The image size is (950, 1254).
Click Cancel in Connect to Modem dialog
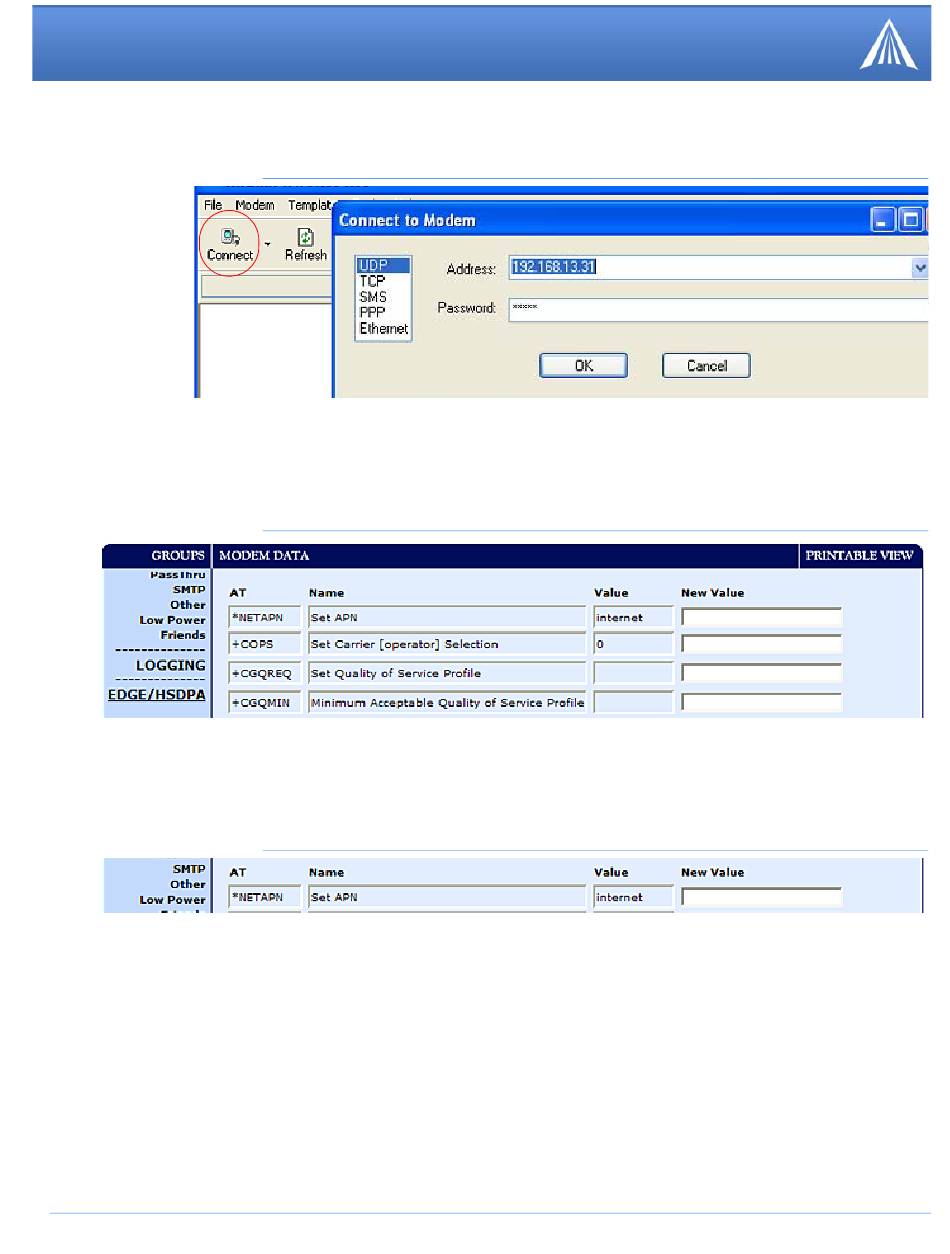coord(706,366)
